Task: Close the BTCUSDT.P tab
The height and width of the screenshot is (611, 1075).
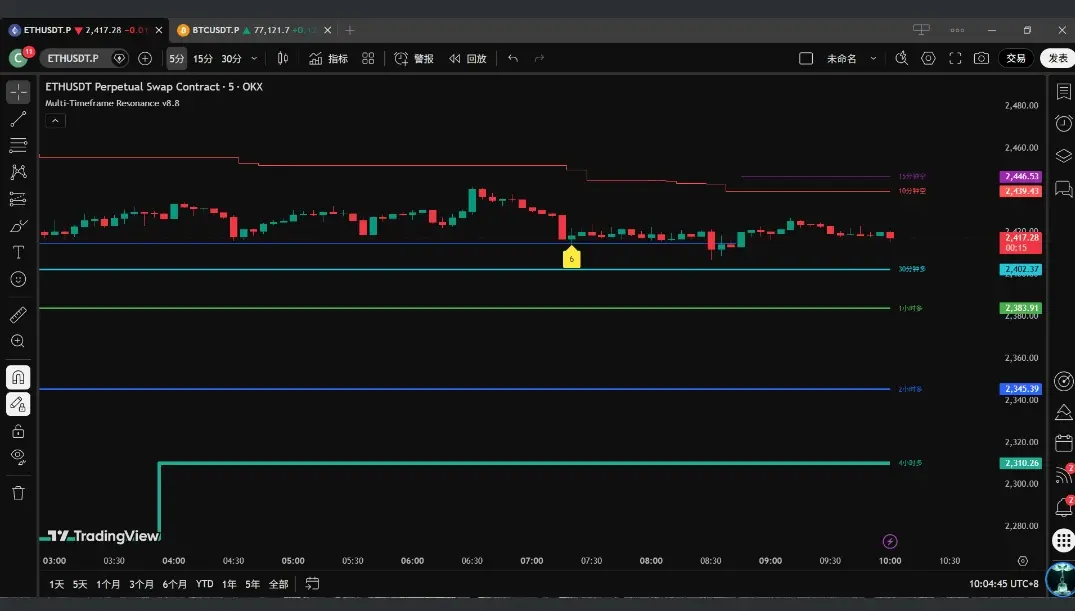Action: tap(328, 30)
